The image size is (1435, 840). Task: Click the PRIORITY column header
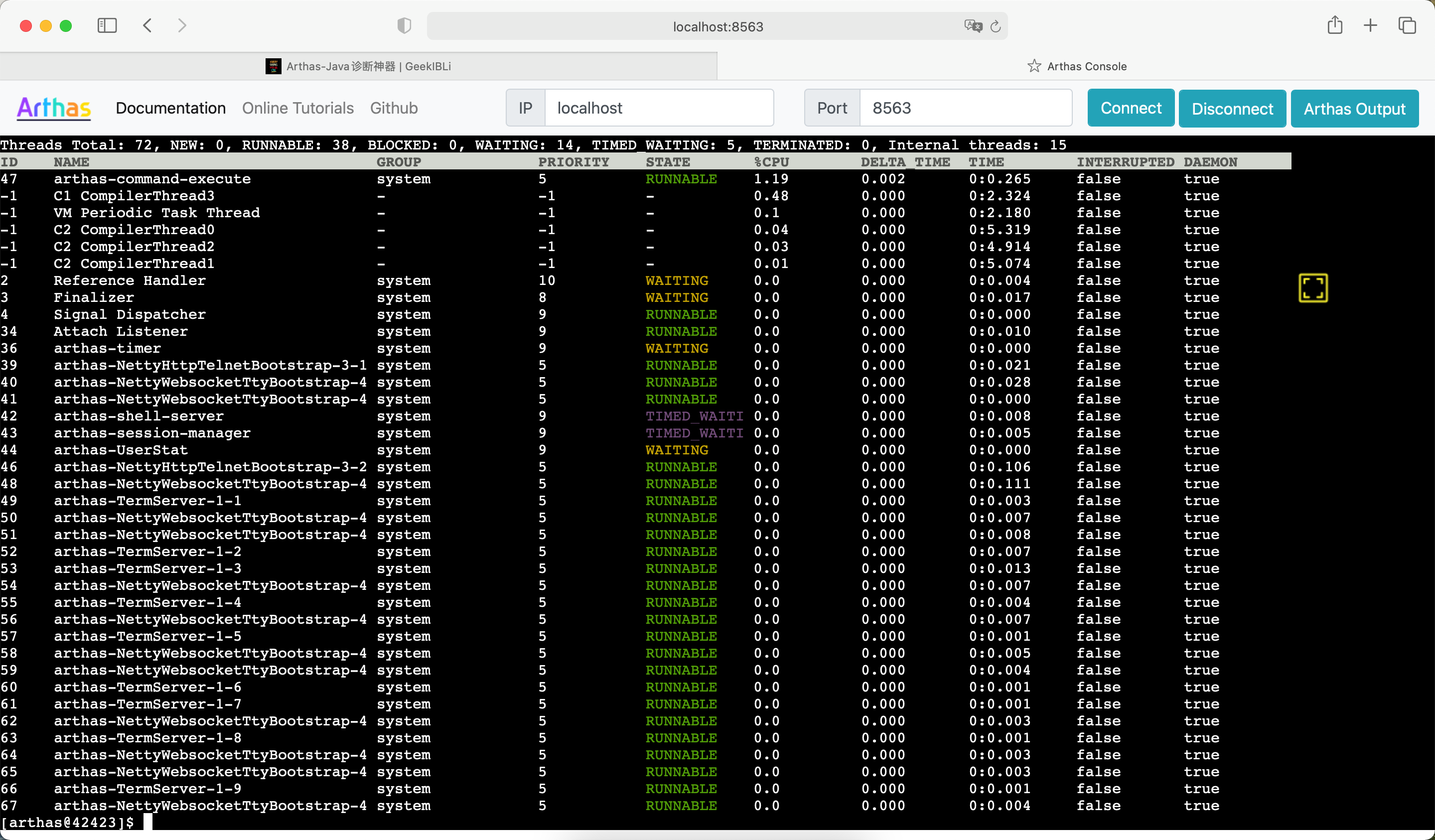[x=574, y=162]
